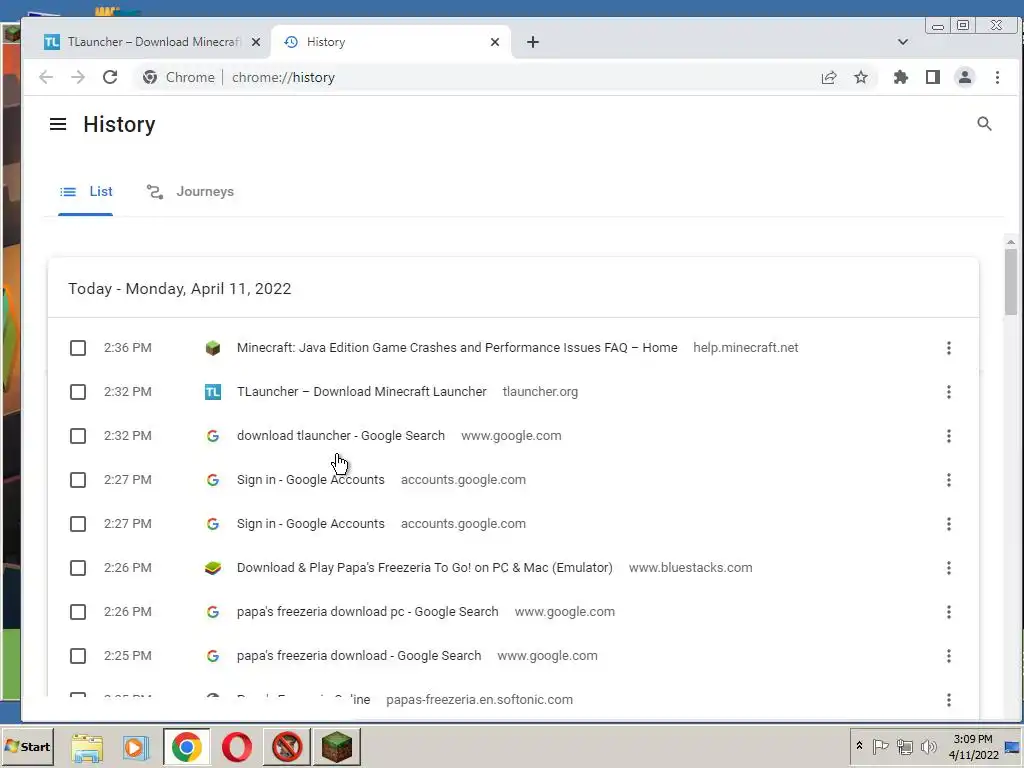Viewport: 1024px width, 768px height.
Task: Open actions menu for freezeria download pc search
Action: point(948,612)
